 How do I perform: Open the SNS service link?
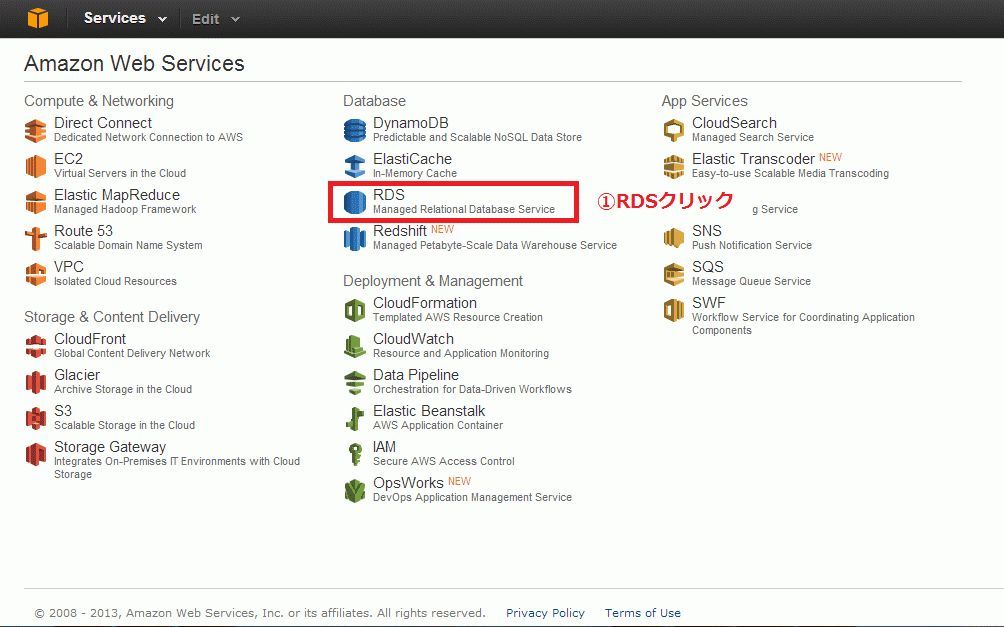706,231
